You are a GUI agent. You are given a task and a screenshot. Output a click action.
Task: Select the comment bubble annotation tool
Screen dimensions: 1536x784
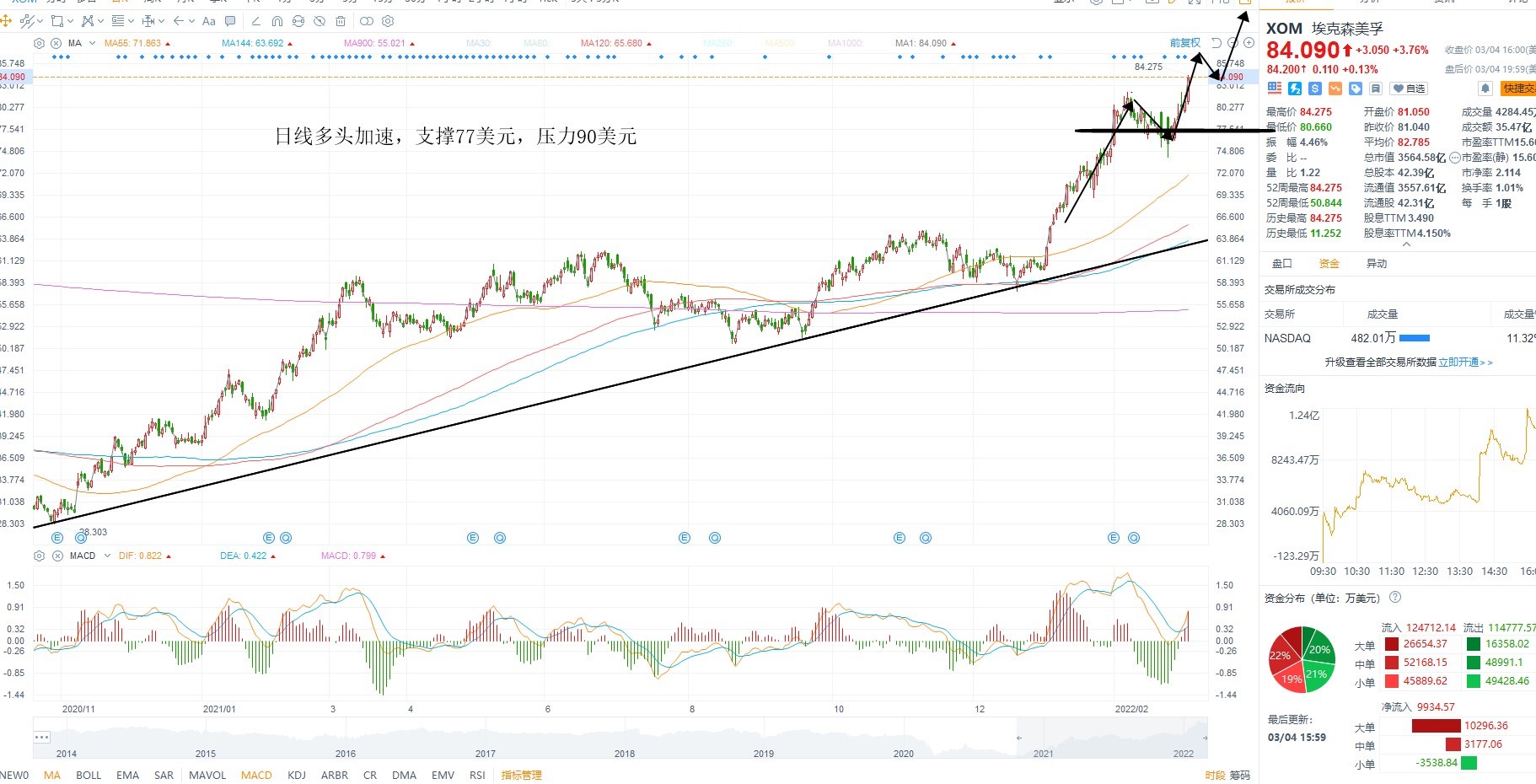[x=230, y=20]
